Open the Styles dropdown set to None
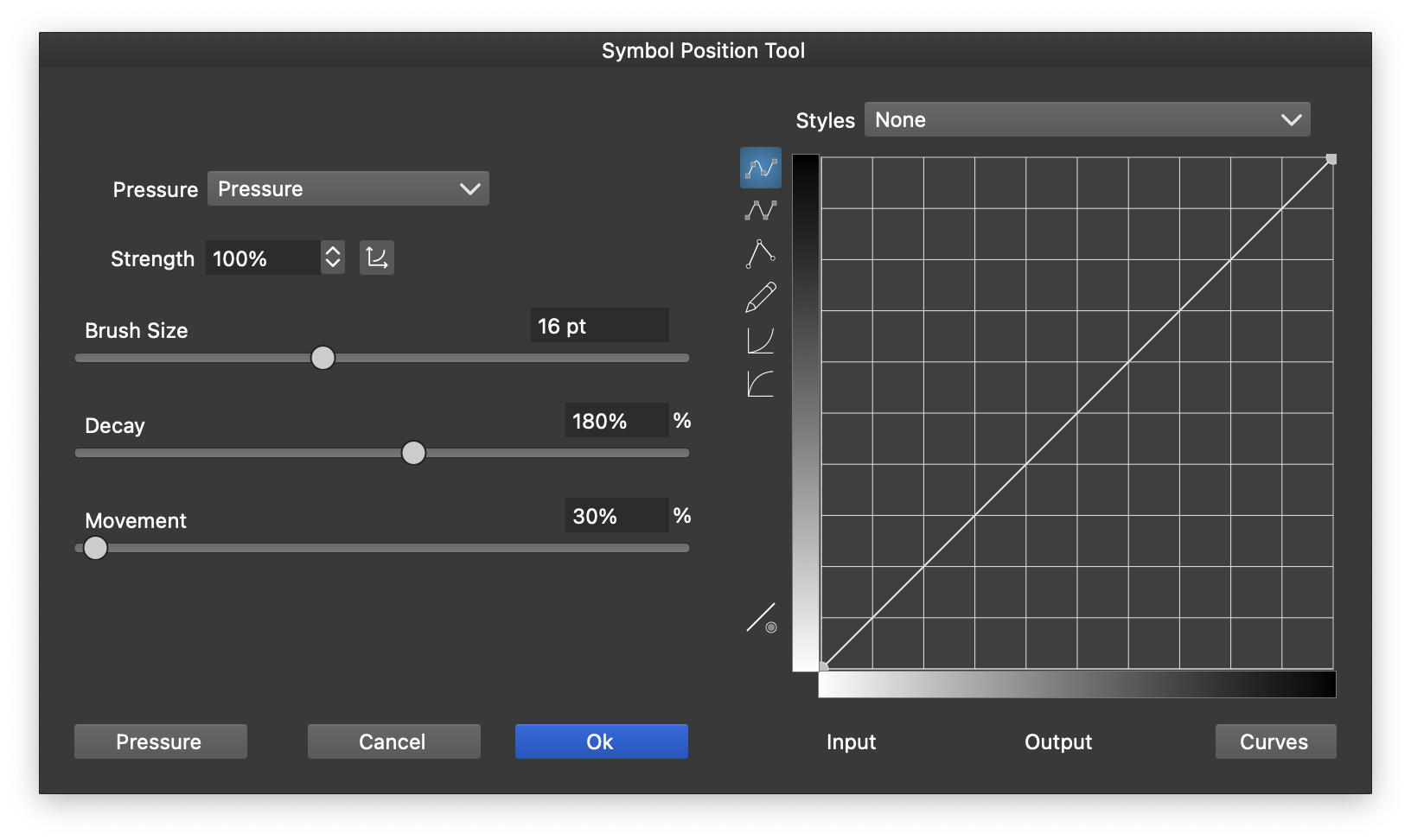Image resolution: width=1411 pixels, height=840 pixels. pos(1087,119)
